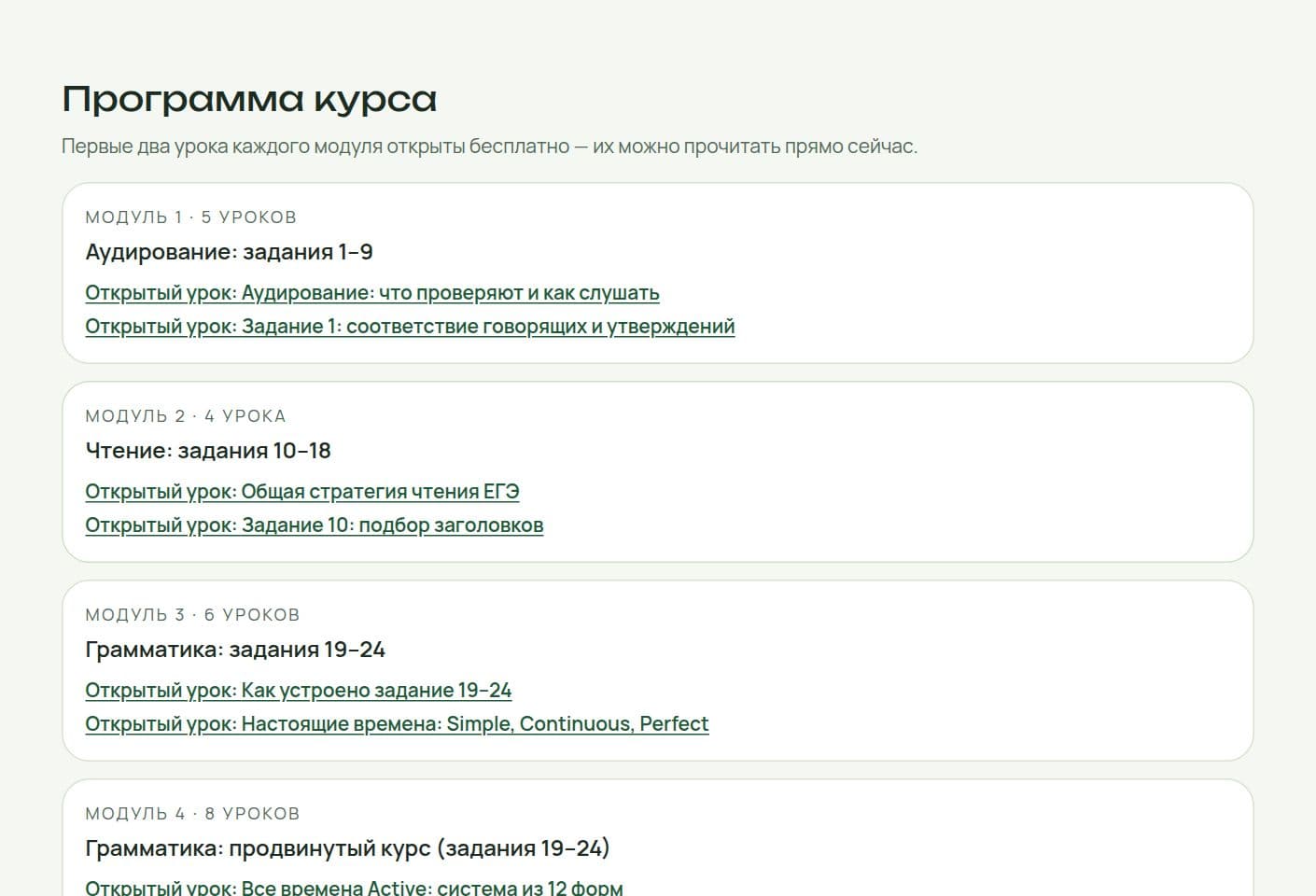Image resolution: width=1316 pixels, height=896 pixels.
Task: Click the subtitle about free first two lessons
Action: coord(490,147)
